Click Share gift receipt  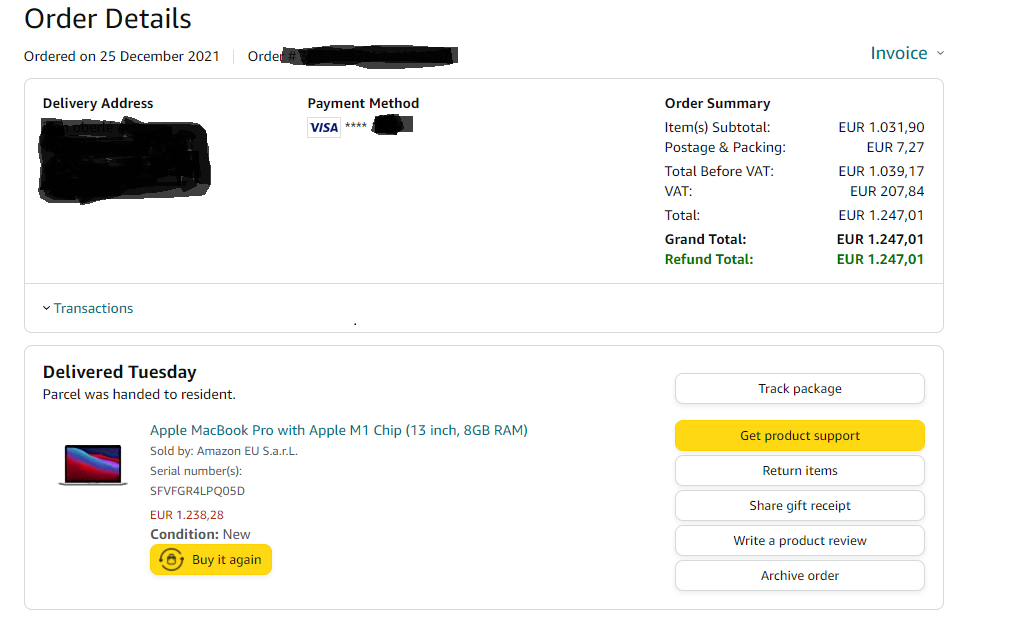(x=799, y=506)
